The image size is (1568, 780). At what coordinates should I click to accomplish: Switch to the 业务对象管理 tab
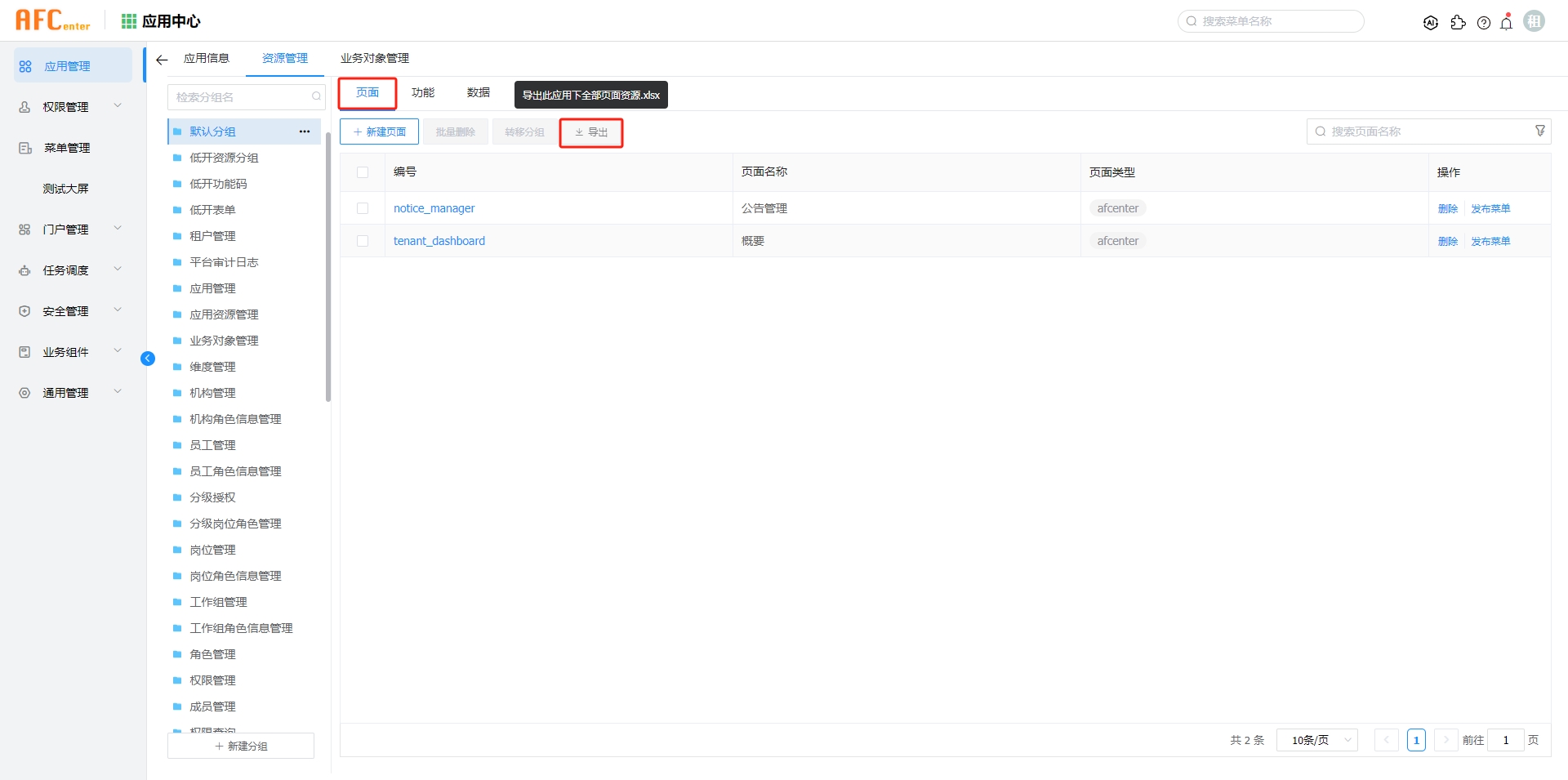click(375, 59)
